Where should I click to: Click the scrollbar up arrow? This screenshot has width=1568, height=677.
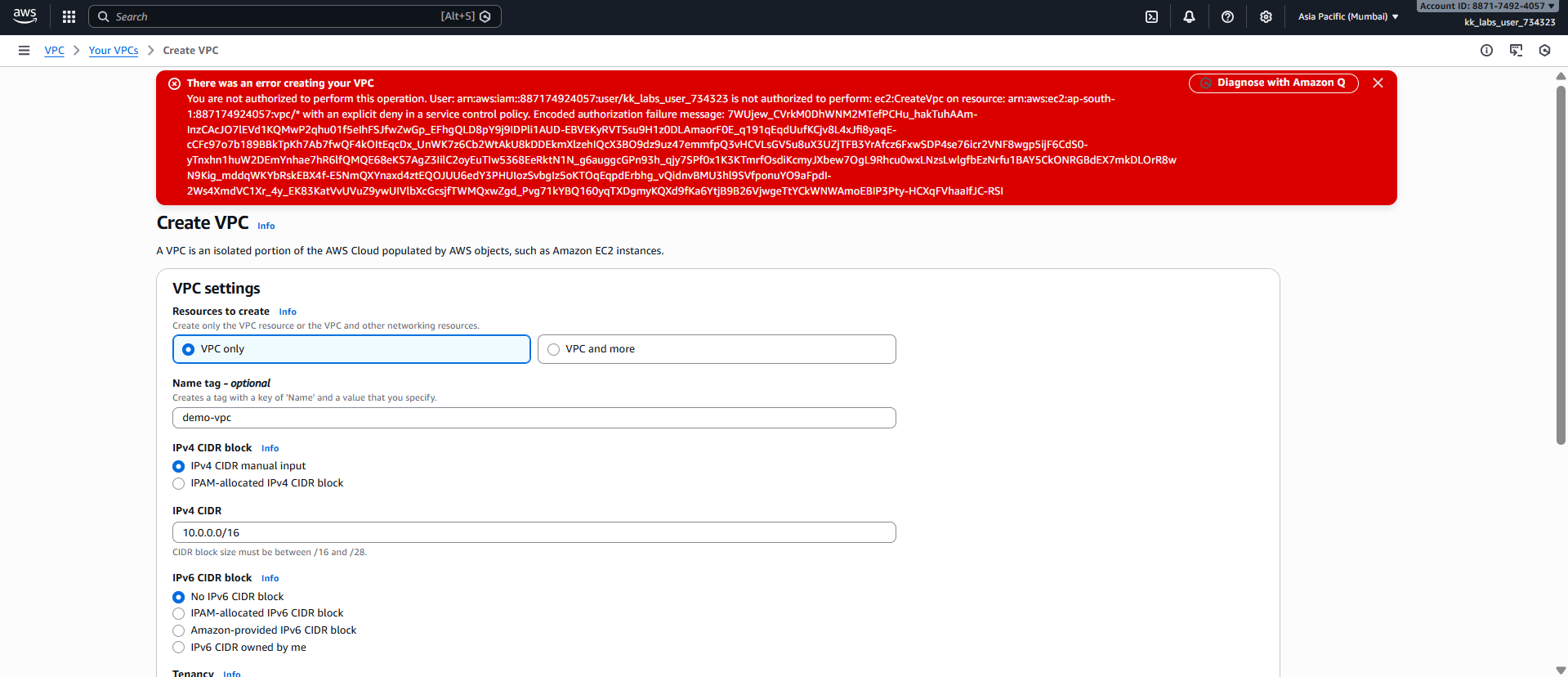pyautogui.click(x=1561, y=76)
